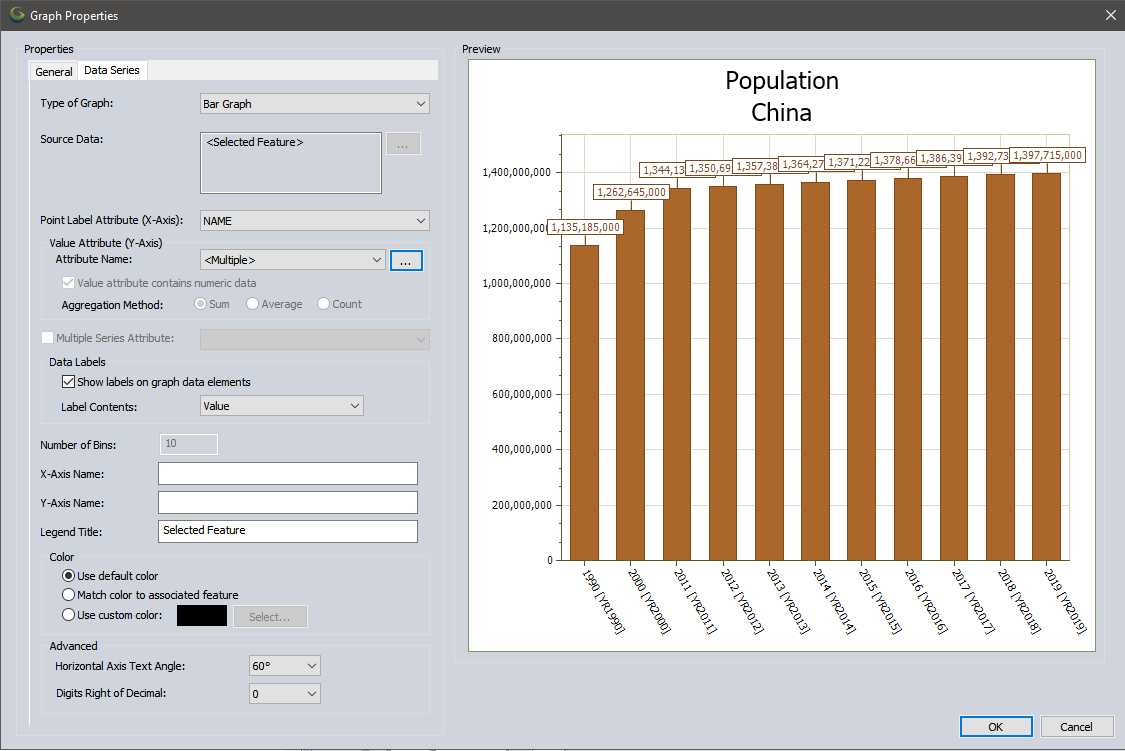Click the black custom color swatch
This screenshot has width=1125, height=751.
(201, 615)
